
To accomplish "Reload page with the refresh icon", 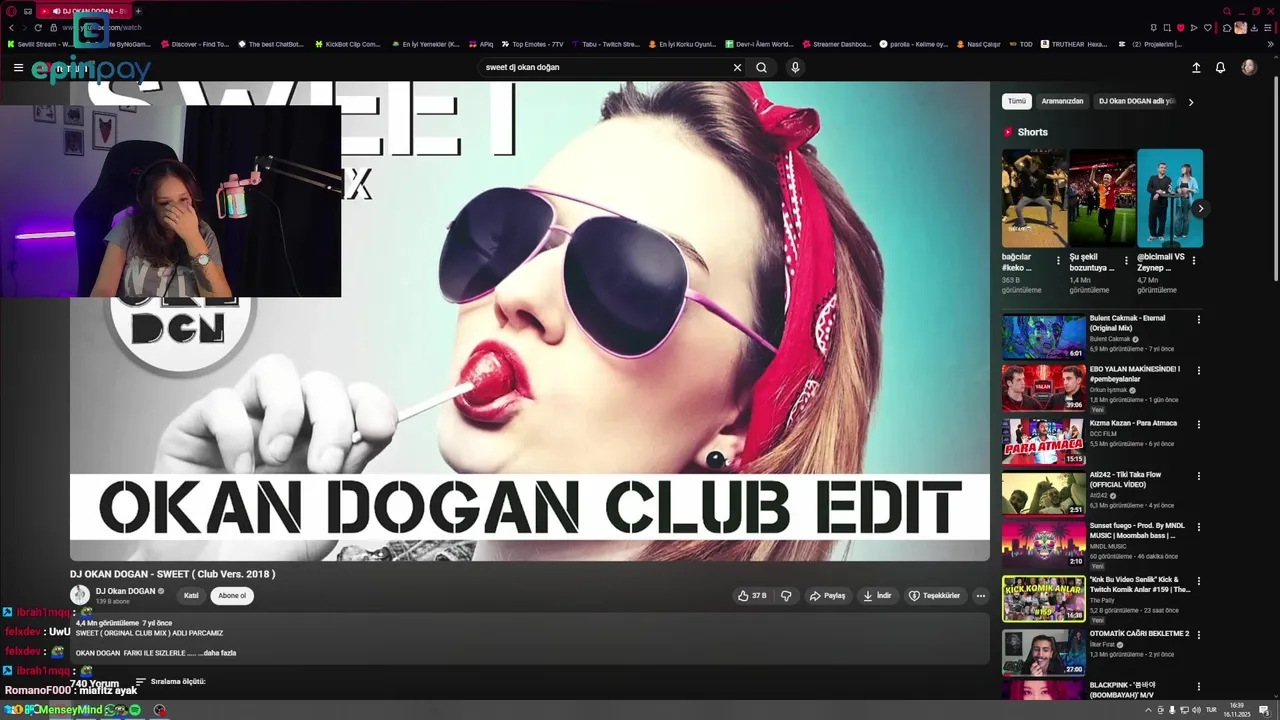I will click(38, 27).
